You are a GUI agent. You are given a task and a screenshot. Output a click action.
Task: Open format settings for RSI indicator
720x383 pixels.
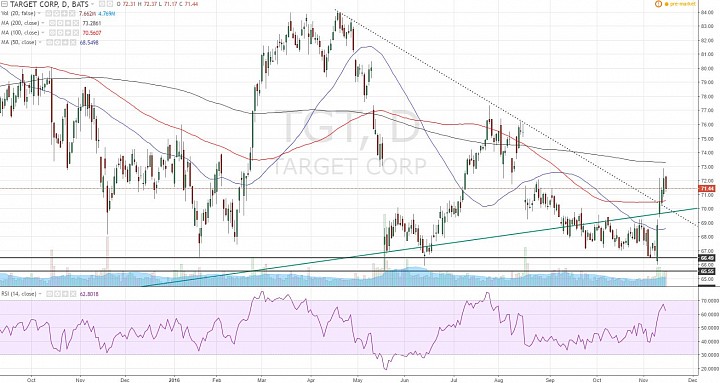tap(57, 294)
